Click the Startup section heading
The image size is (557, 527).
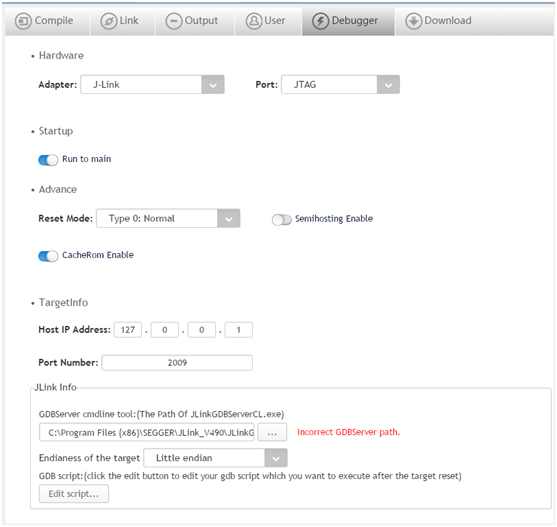click(56, 131)
